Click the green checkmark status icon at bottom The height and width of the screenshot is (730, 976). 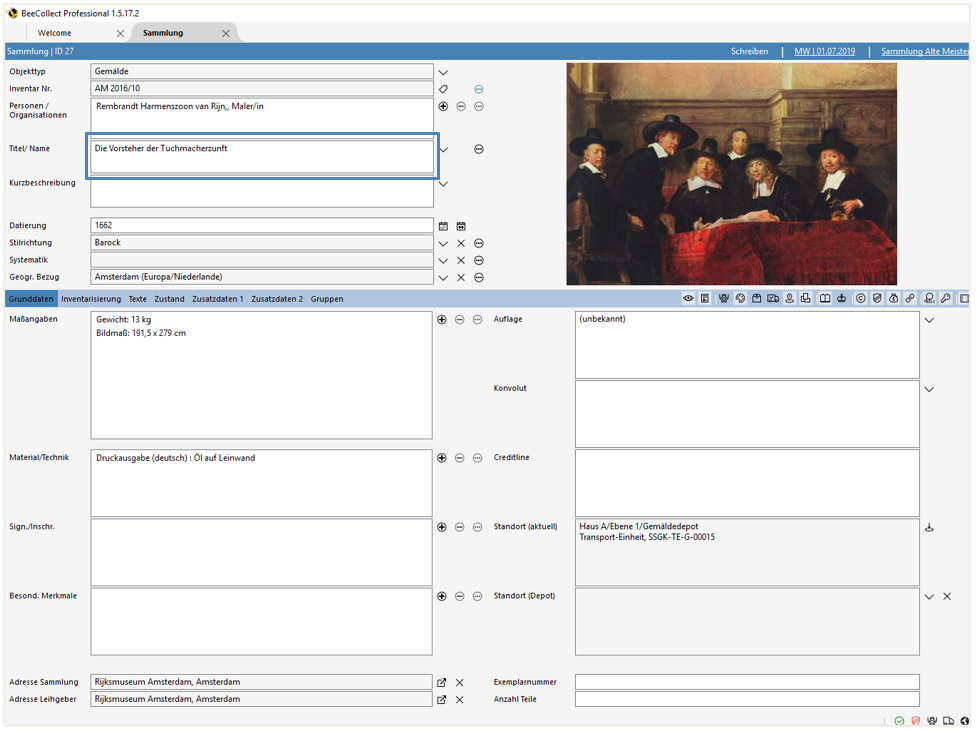tap(899, 721)
